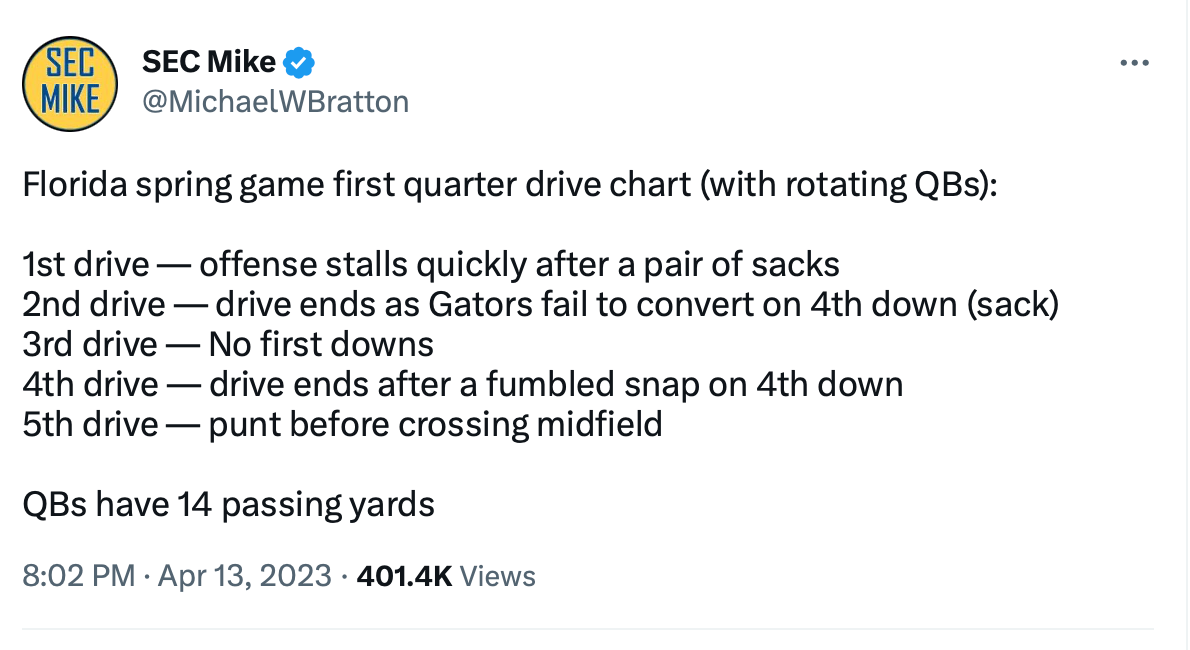Select the "2nd drive" text line

[540, 305]
